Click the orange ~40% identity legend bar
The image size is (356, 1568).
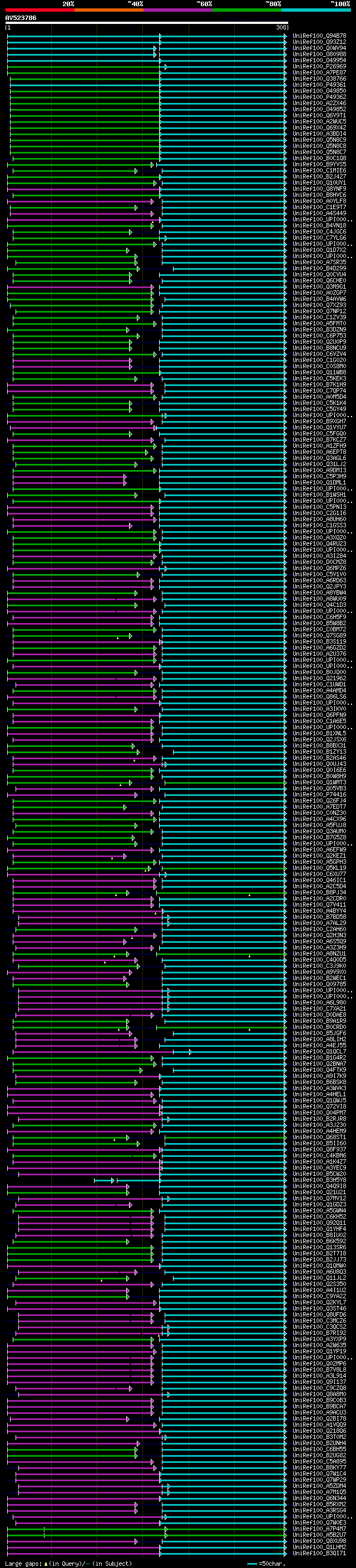(x=109, y=10)
